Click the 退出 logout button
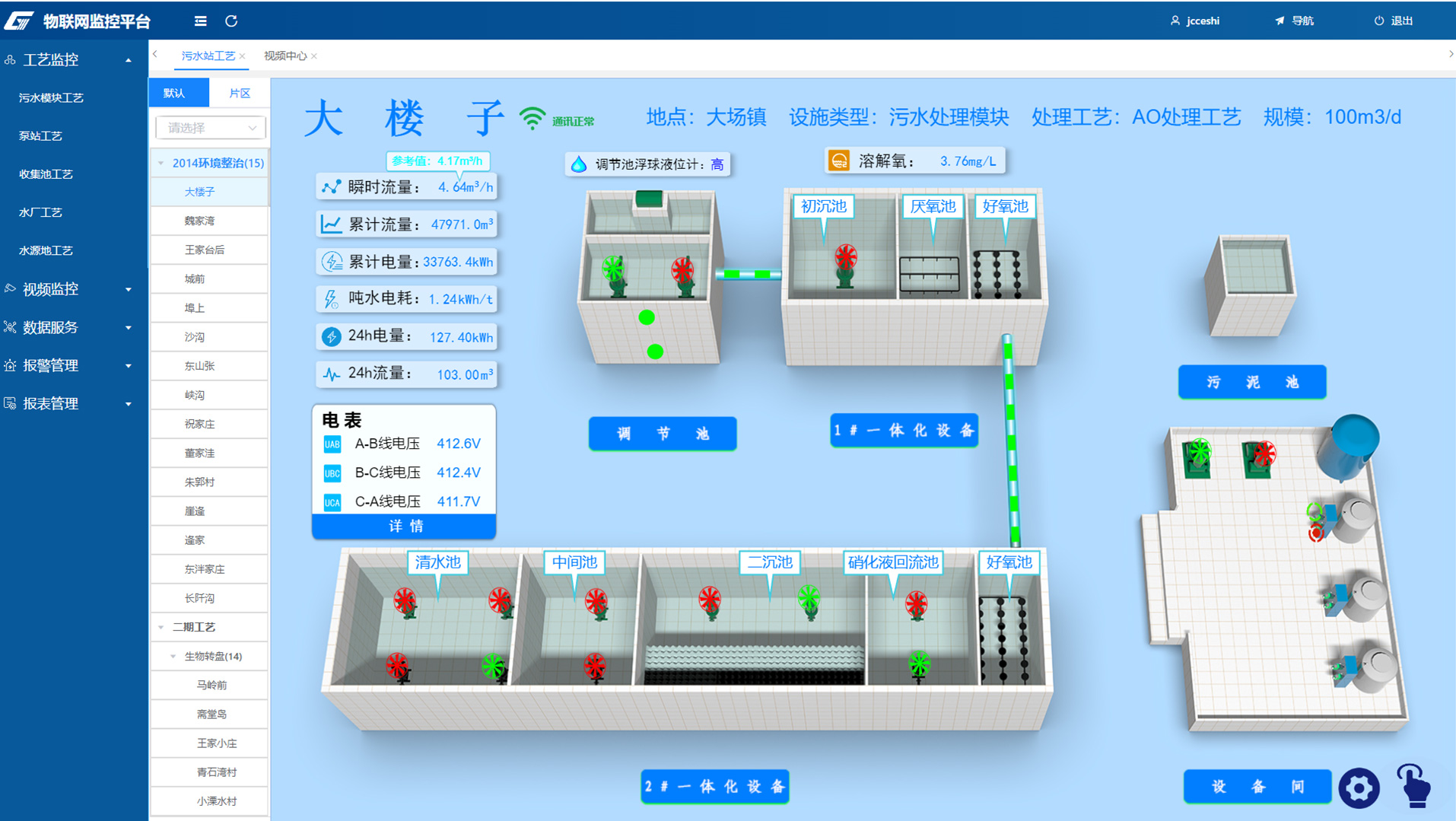 [x=1394, y=21]
